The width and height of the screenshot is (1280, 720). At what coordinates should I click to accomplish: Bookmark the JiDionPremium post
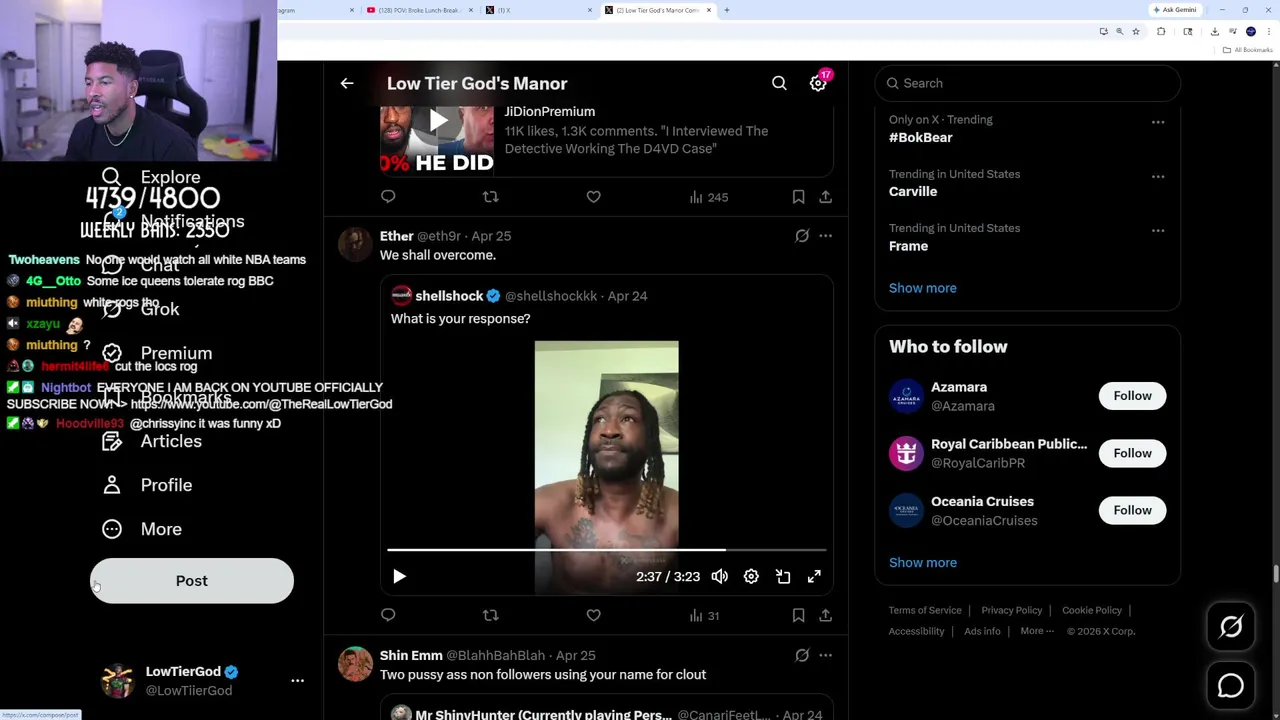[x=798, y=197]
